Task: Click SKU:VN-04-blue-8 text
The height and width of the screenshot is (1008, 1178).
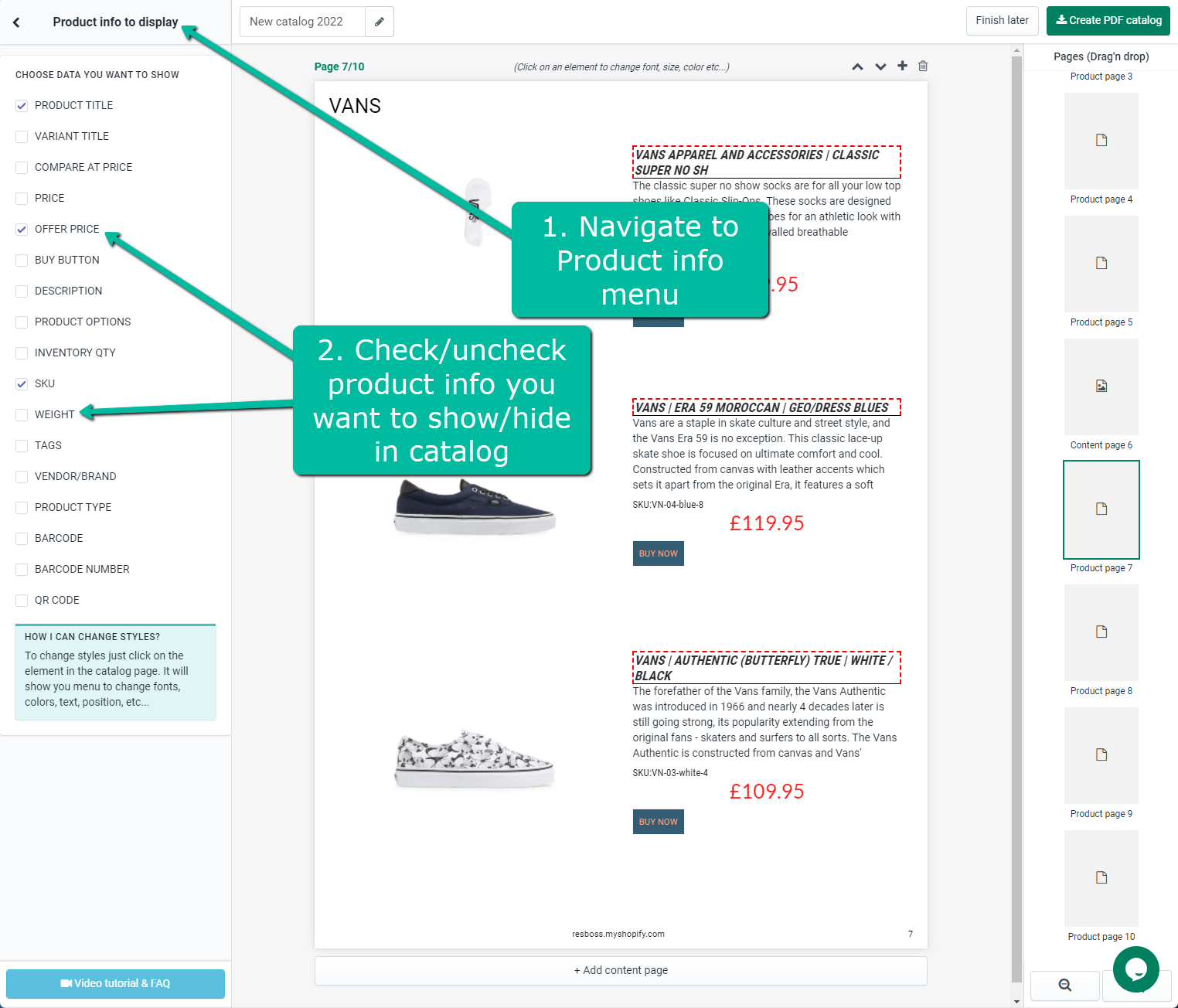Action: pos(668,505)
